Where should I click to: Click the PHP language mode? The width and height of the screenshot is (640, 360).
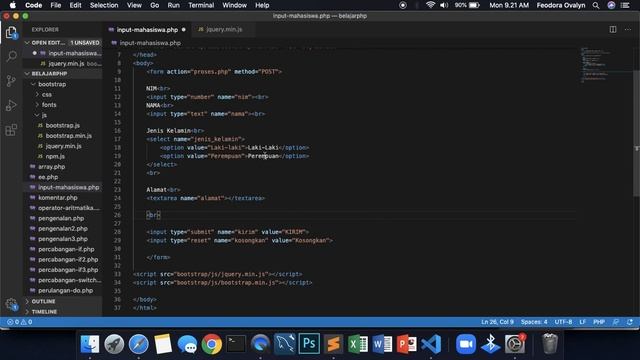(x=599, y=322)
